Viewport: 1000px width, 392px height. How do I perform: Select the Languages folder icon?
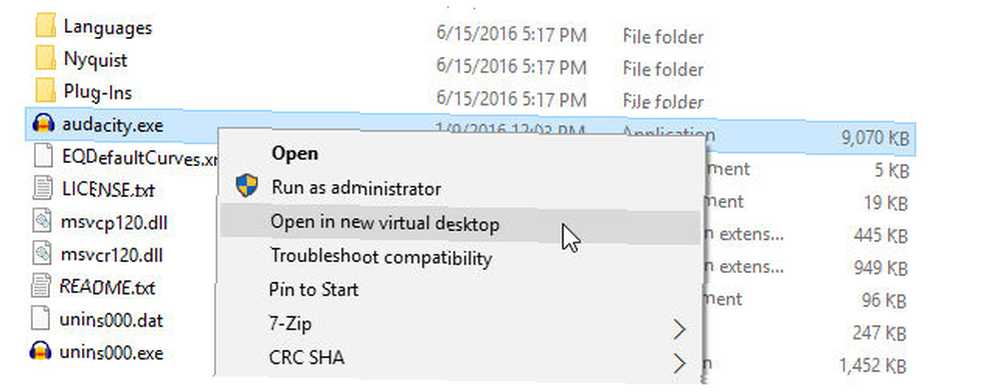[44, 27]
